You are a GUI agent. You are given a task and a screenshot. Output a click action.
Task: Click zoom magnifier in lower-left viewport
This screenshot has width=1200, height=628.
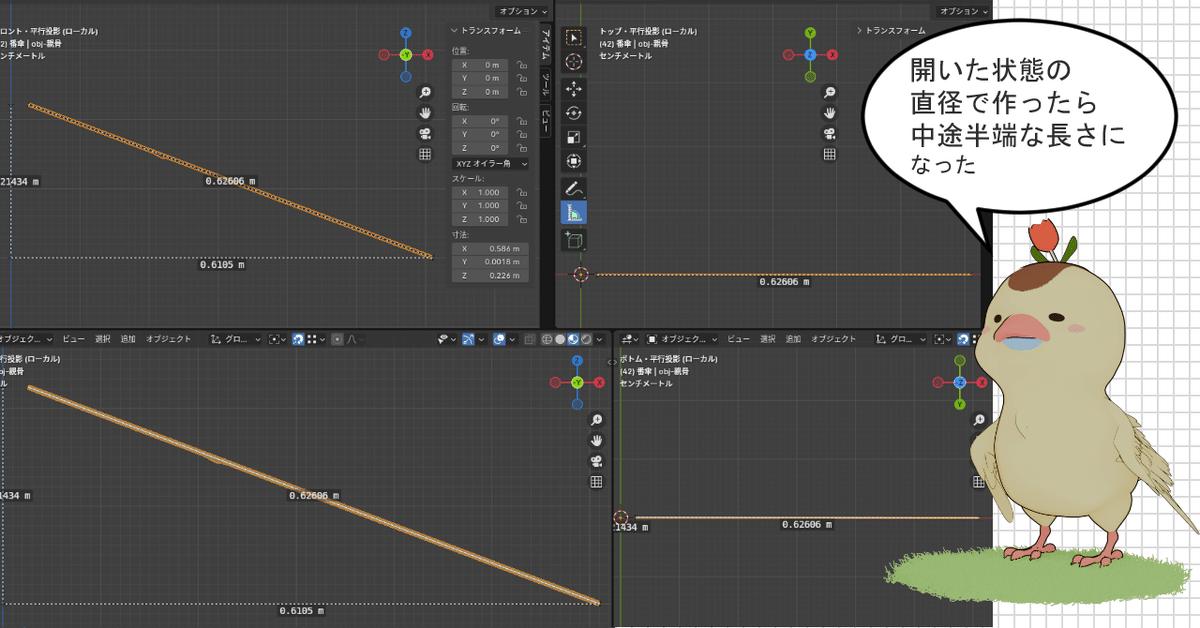pos(596,420)
